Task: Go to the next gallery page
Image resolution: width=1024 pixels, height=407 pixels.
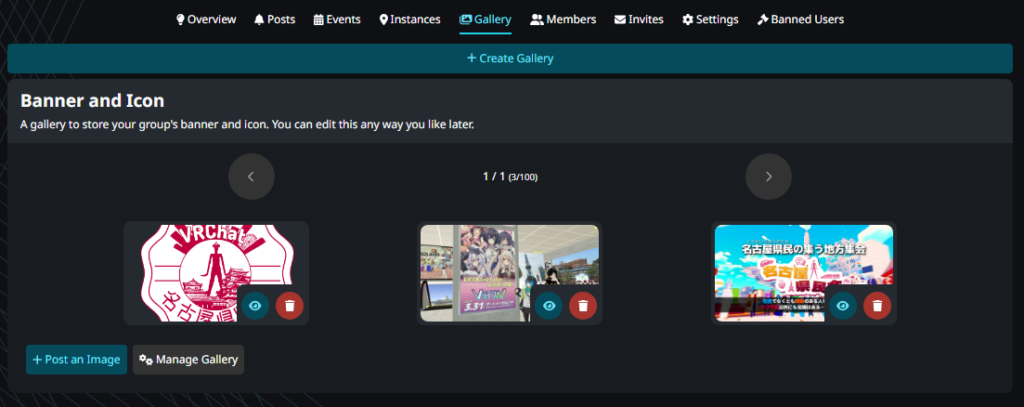Action: tap(768, 177)
